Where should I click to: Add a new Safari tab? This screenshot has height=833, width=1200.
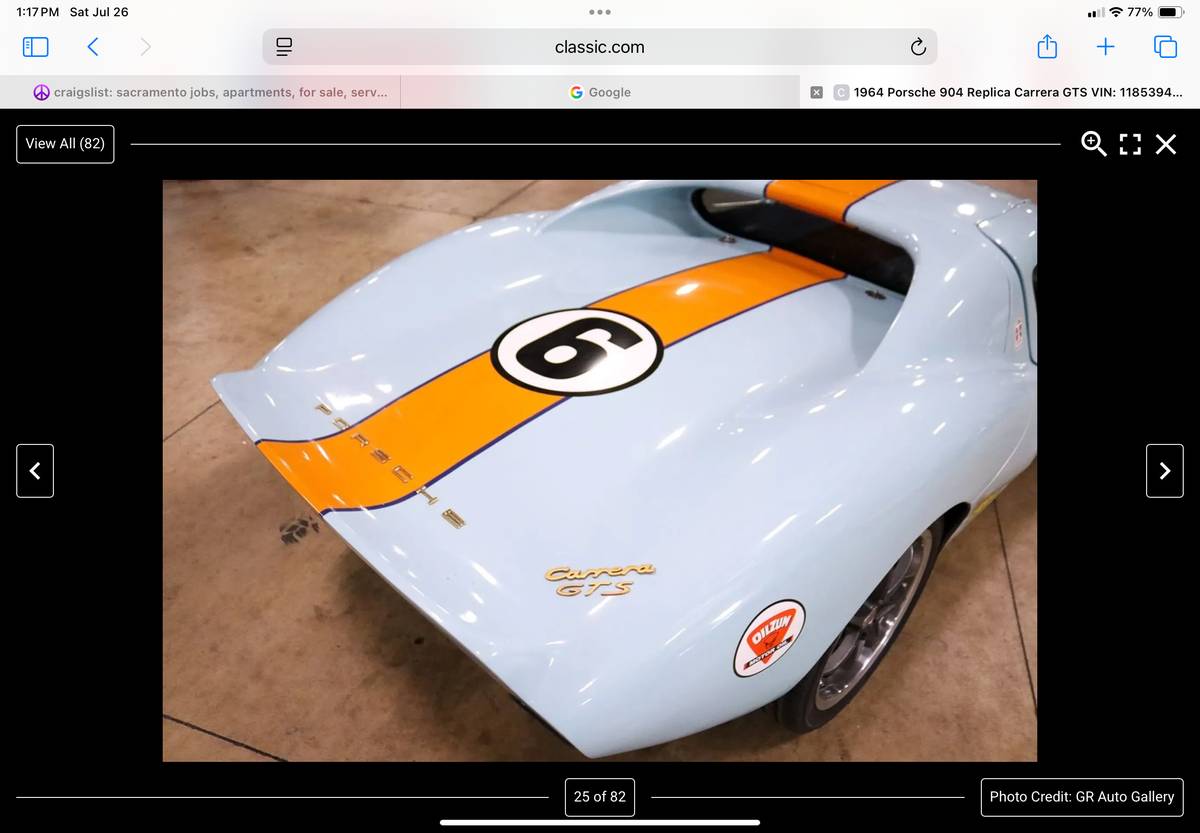point(1105,47)
